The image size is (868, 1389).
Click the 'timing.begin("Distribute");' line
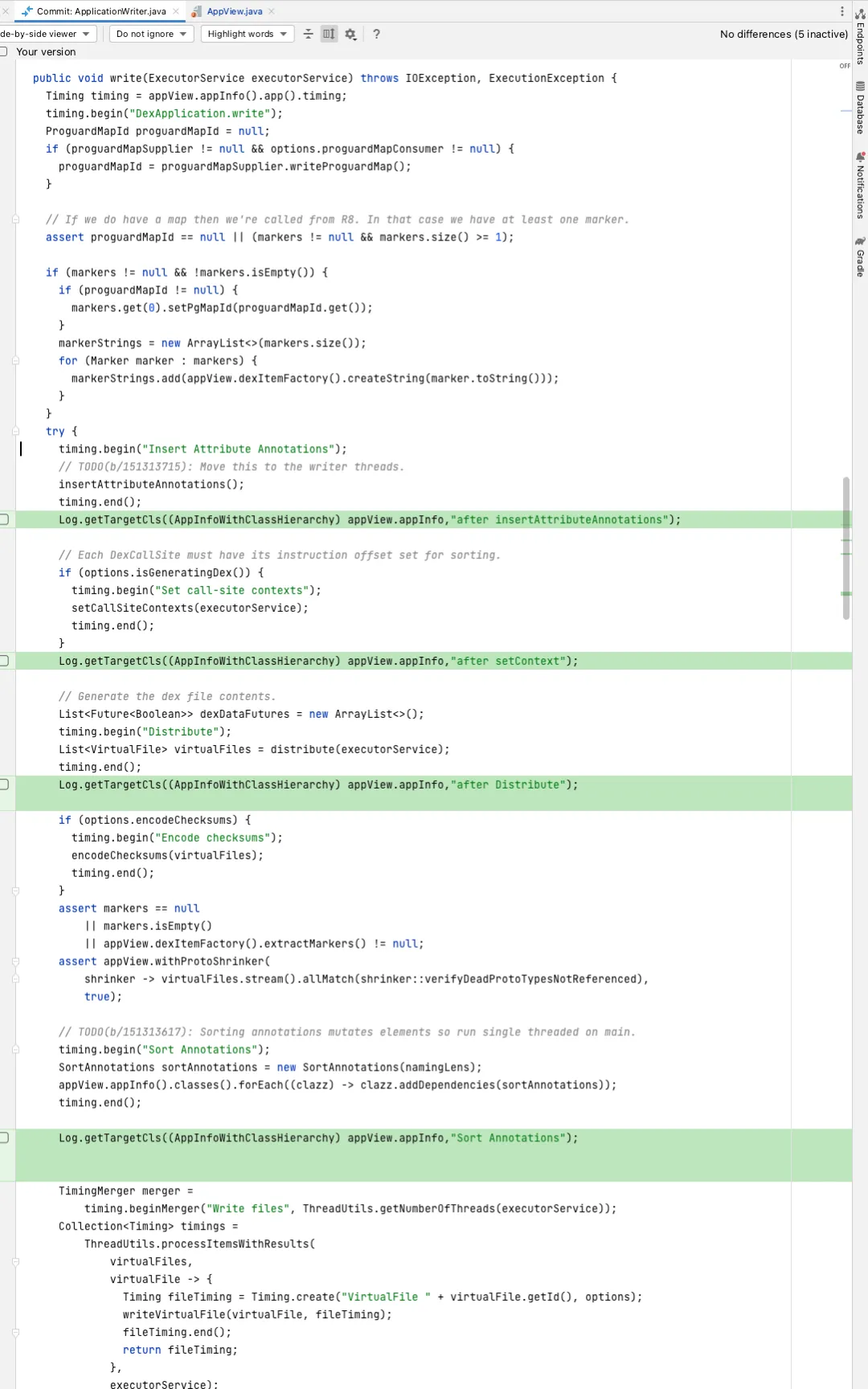145,732
